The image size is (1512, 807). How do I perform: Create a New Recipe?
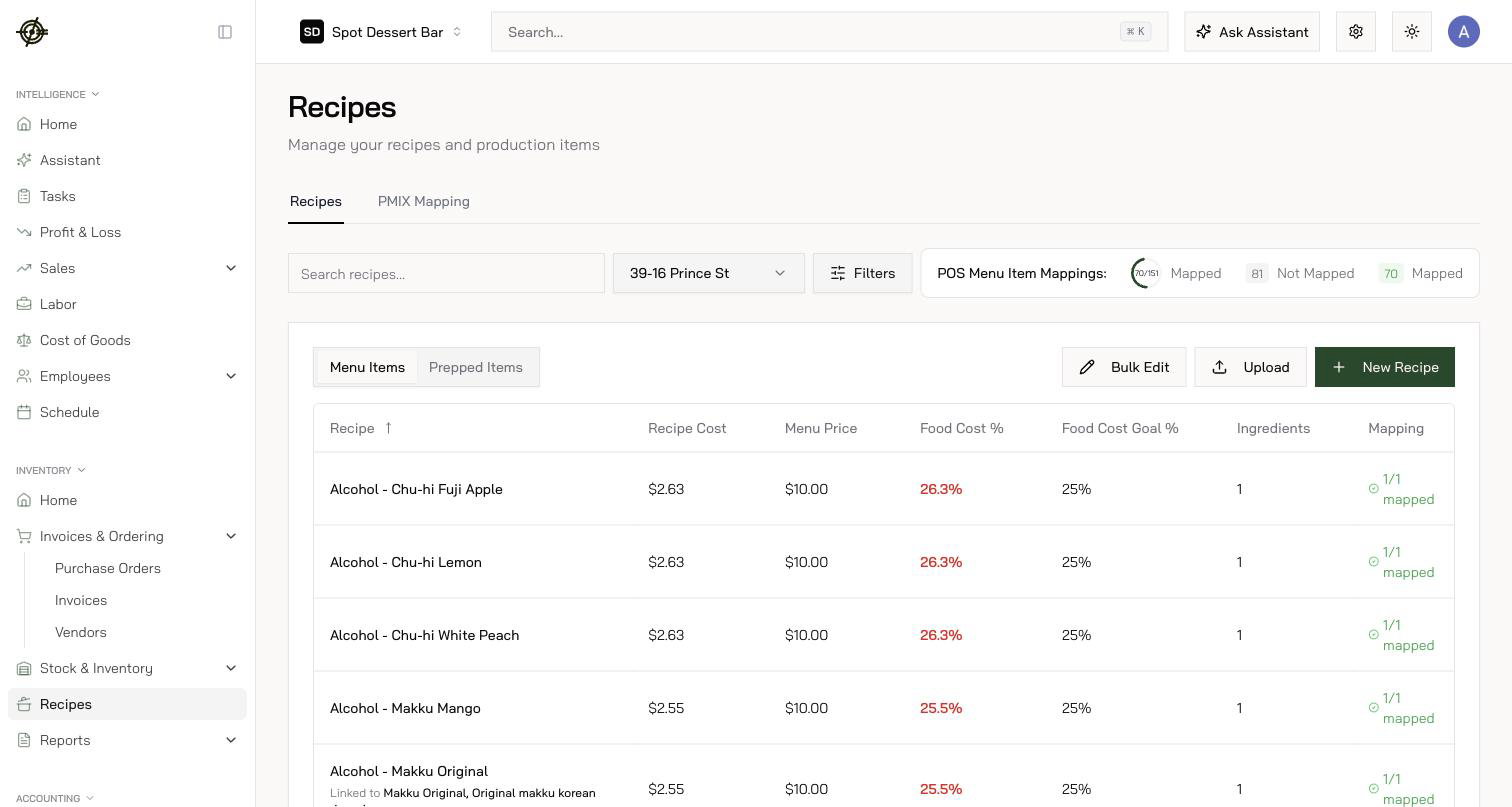(1385, 367)
